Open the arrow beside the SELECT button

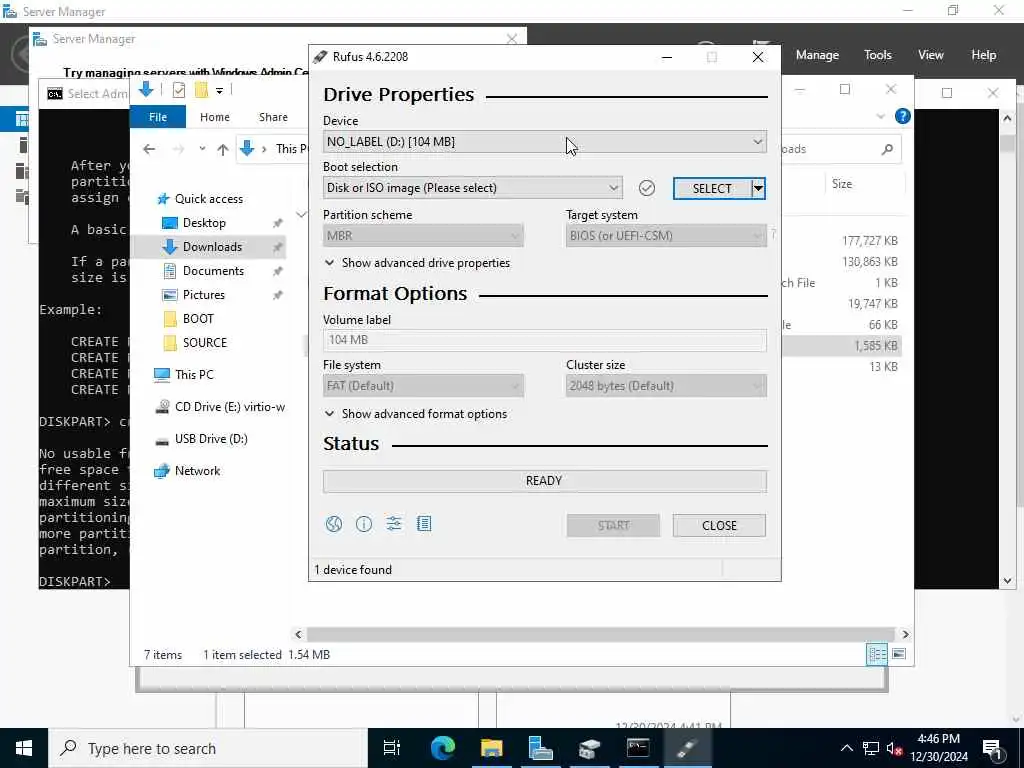coord(758,189)
